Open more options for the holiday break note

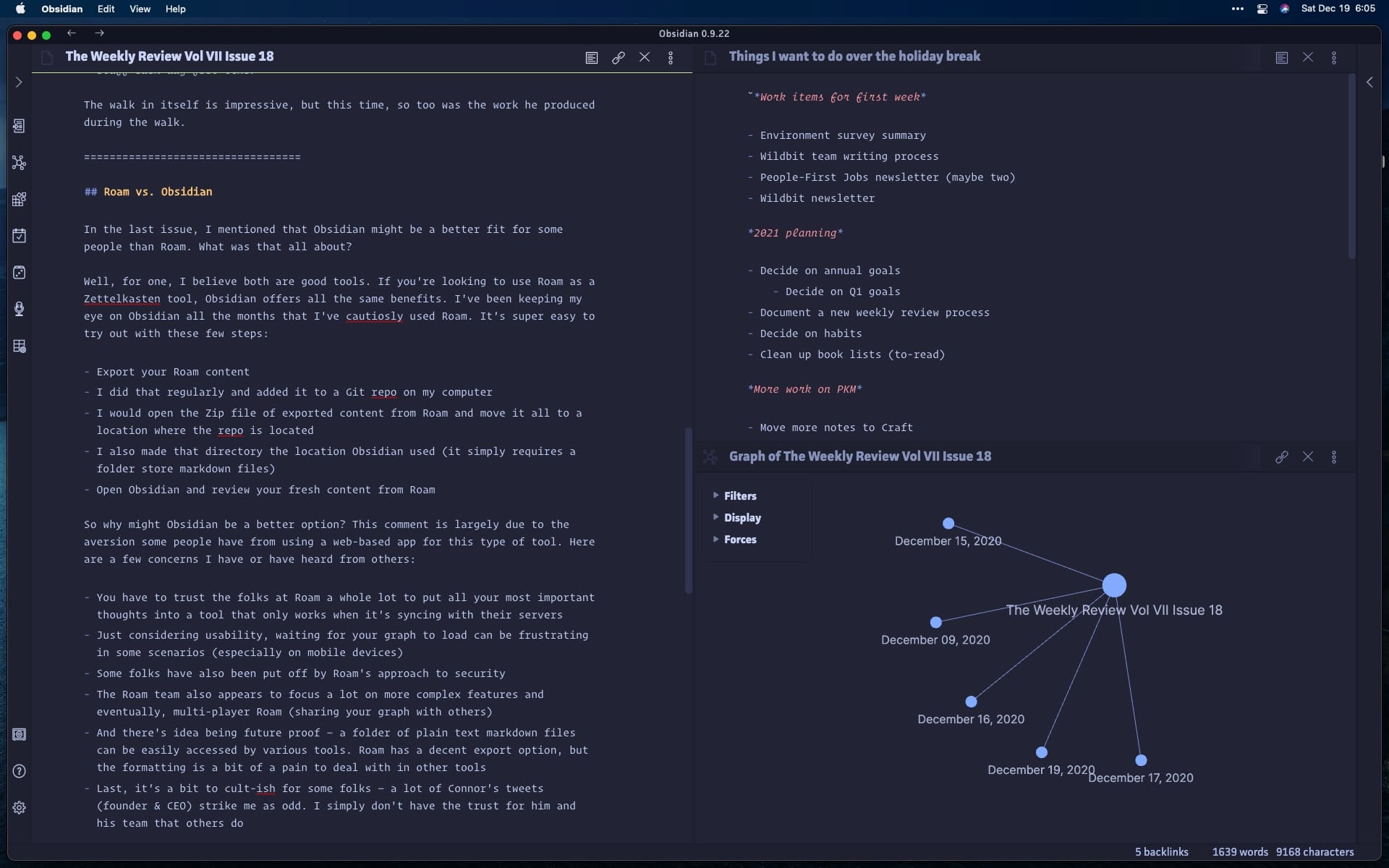(1335, 58)
